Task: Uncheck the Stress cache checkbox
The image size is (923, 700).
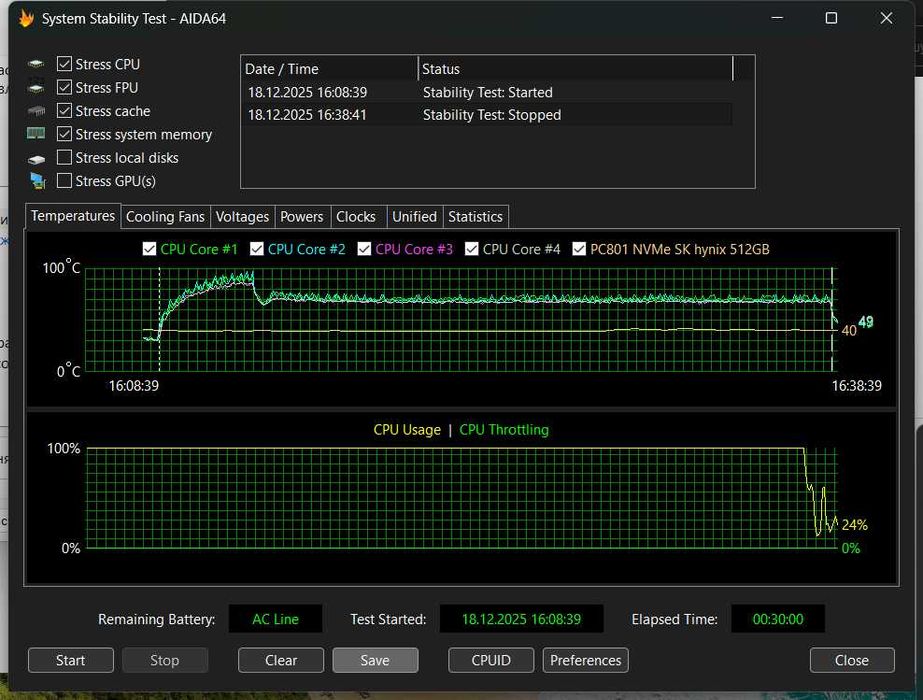Action: [64, 111]
